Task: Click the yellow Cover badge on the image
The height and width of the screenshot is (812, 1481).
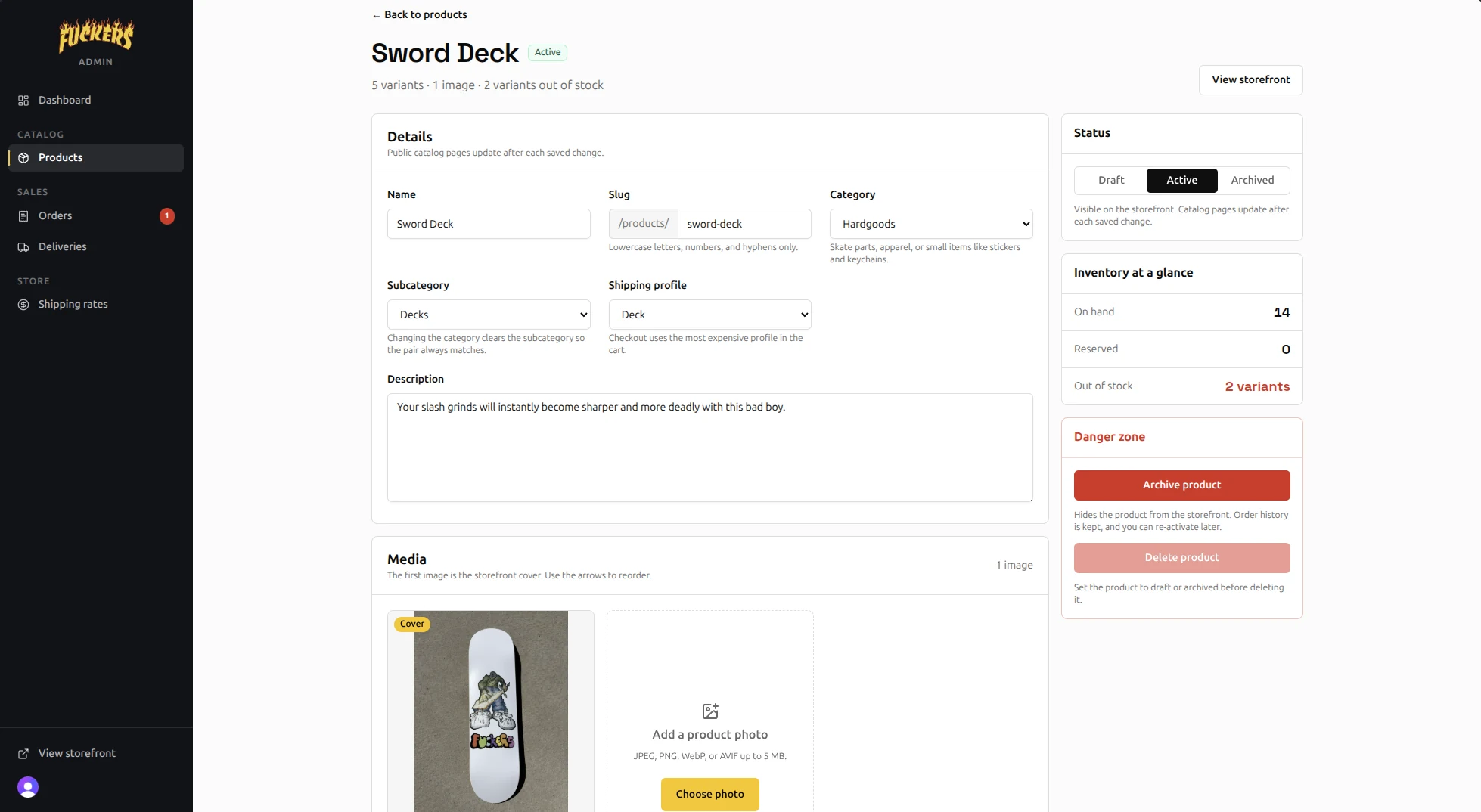Action: pos(412,624)
